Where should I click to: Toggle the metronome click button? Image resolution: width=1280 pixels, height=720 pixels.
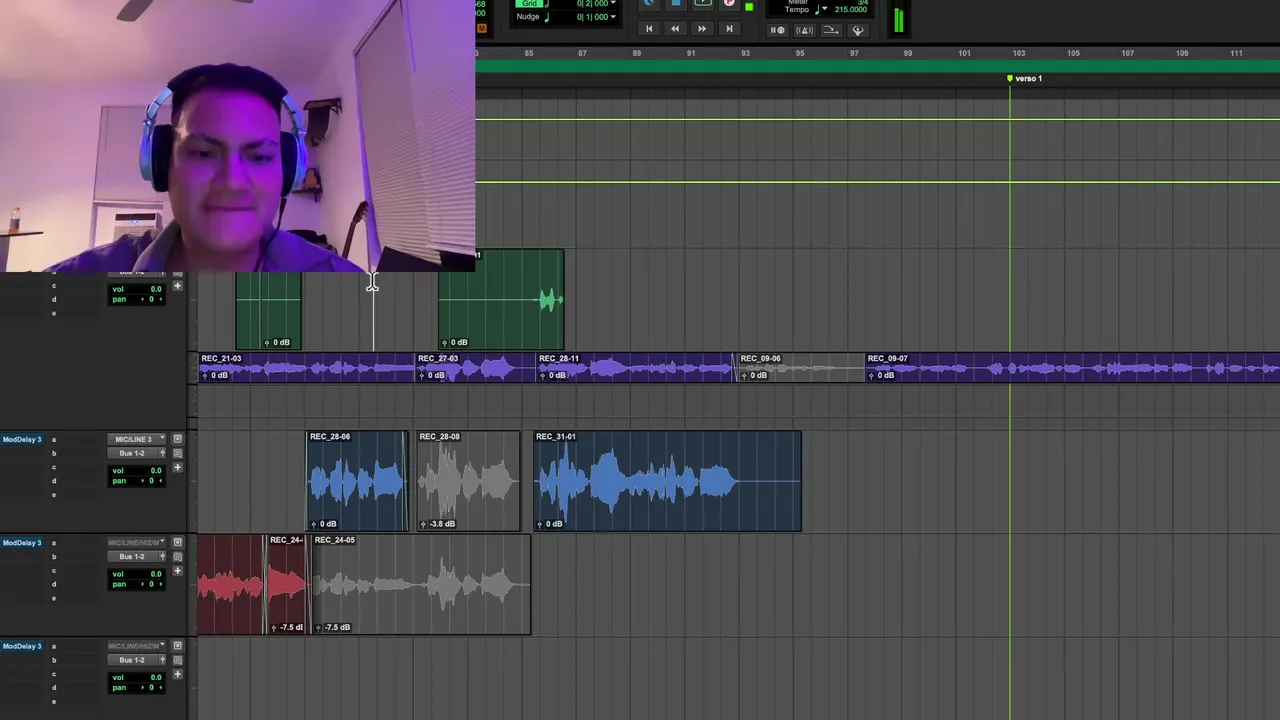(x=804, y=30)
